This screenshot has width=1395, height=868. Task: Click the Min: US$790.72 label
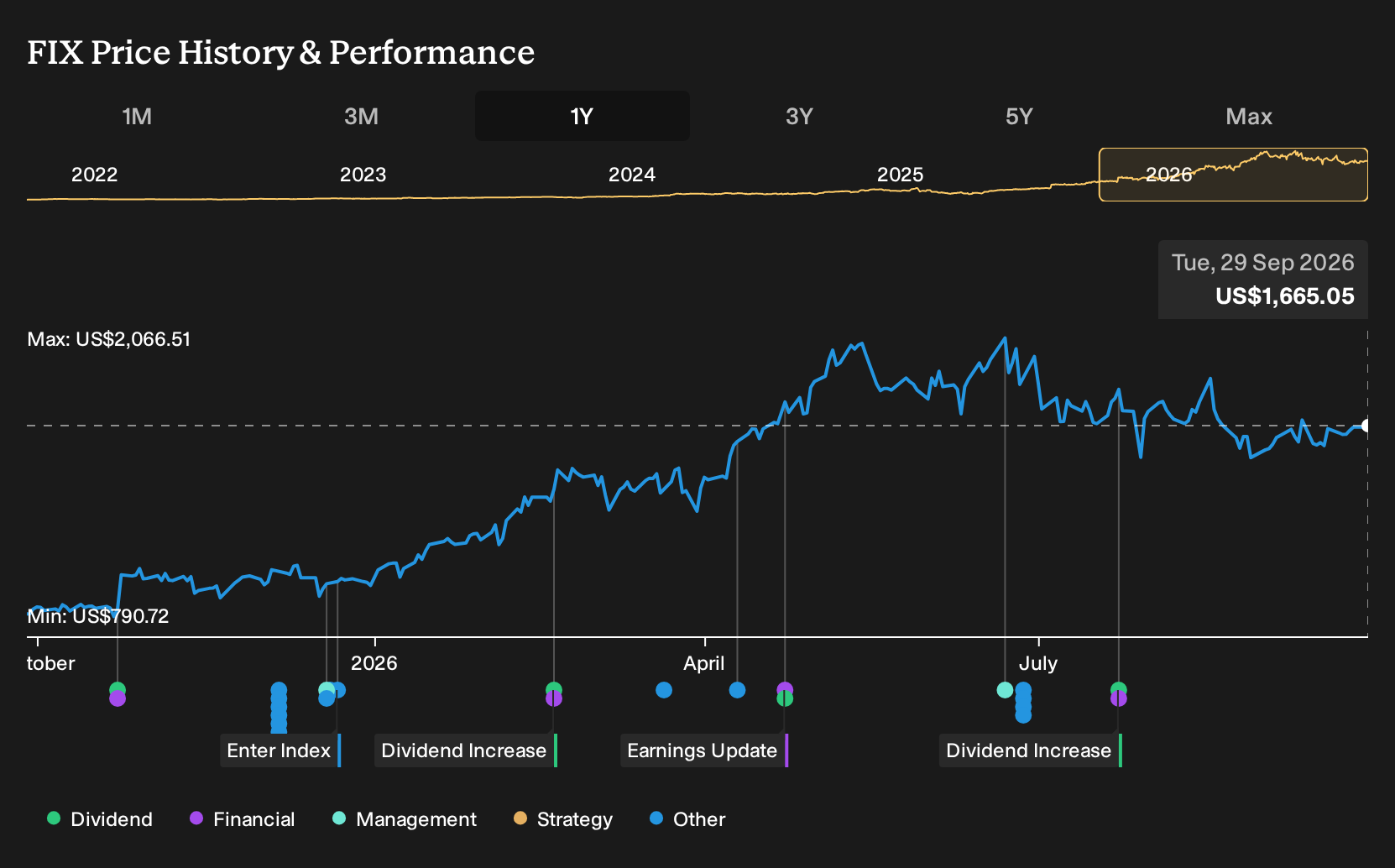point(98,616)
